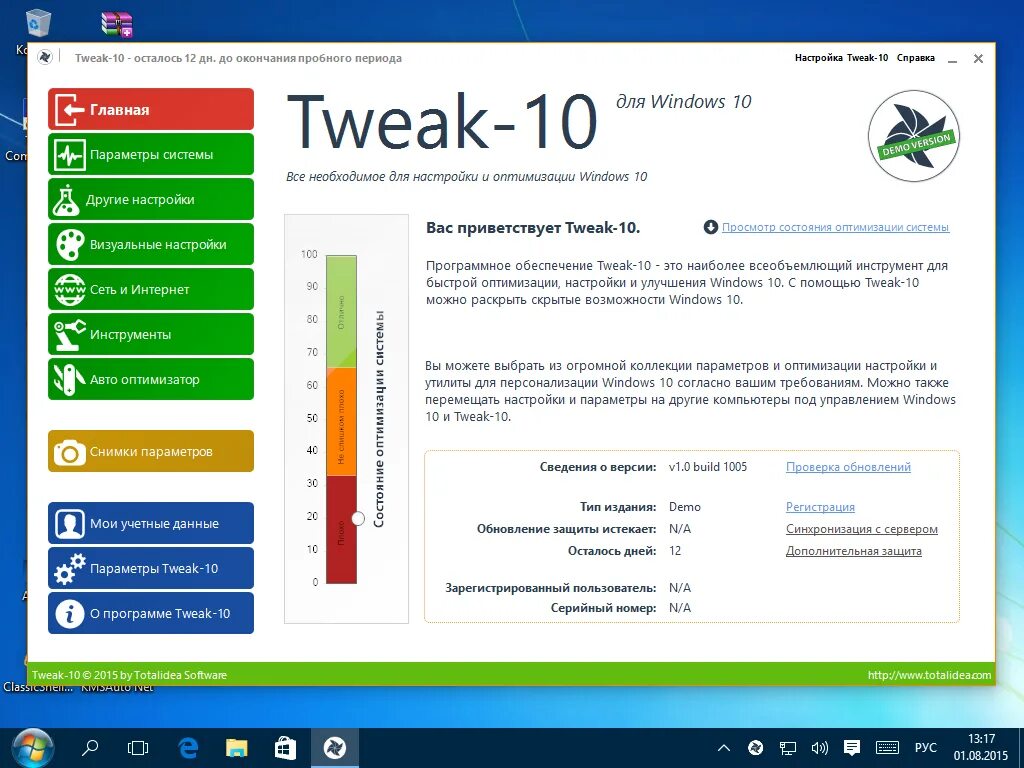Image resolution: width=1024 pixels, height=768 pixels.
Task: Click the optimization gauge round marker
Action: pos(358,518)
